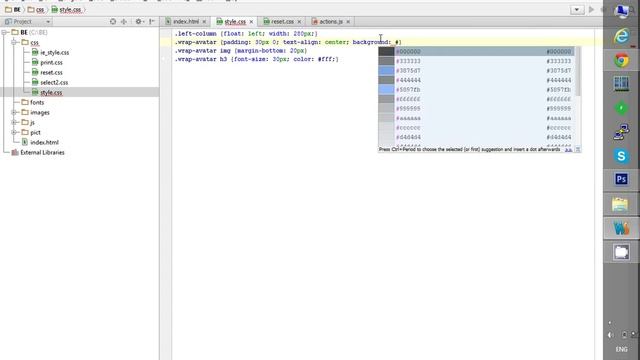Choose #3875d7 blue swatch suggestion
The width and height of the screenshot is (640, 360).
(x=386, y=71)
